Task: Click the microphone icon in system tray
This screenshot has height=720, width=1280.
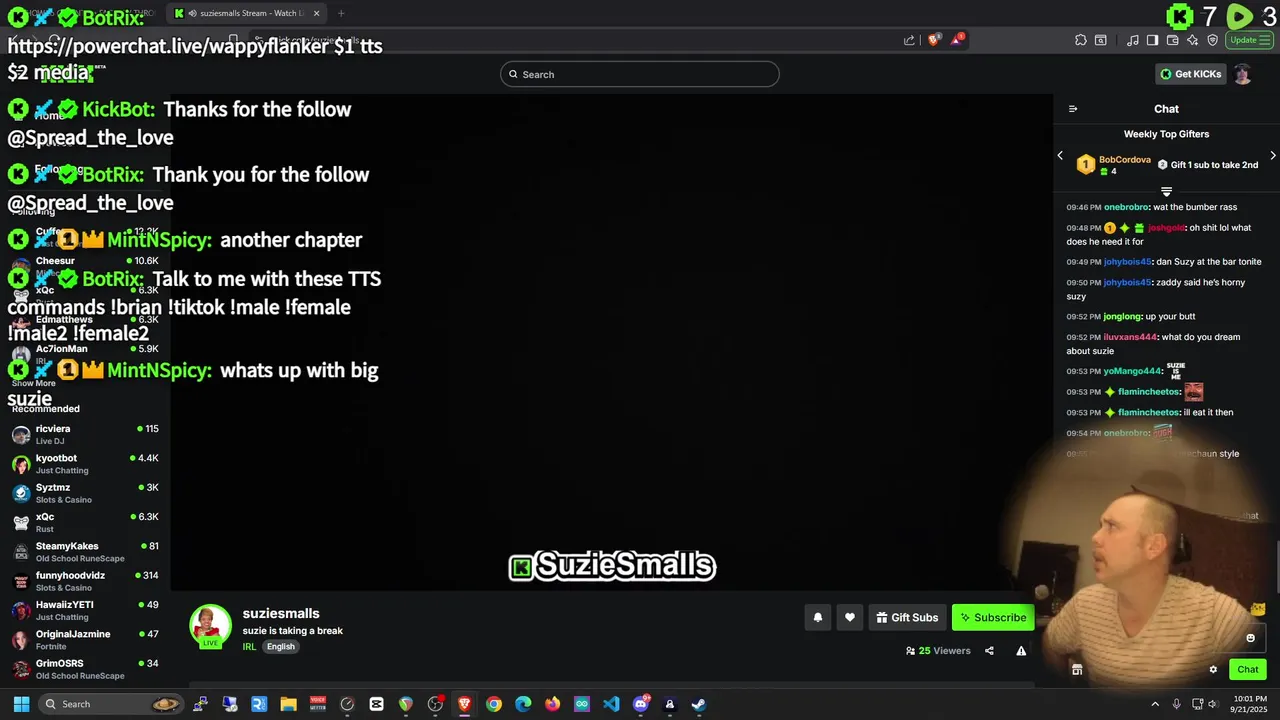Action: tap(1177, 704)
